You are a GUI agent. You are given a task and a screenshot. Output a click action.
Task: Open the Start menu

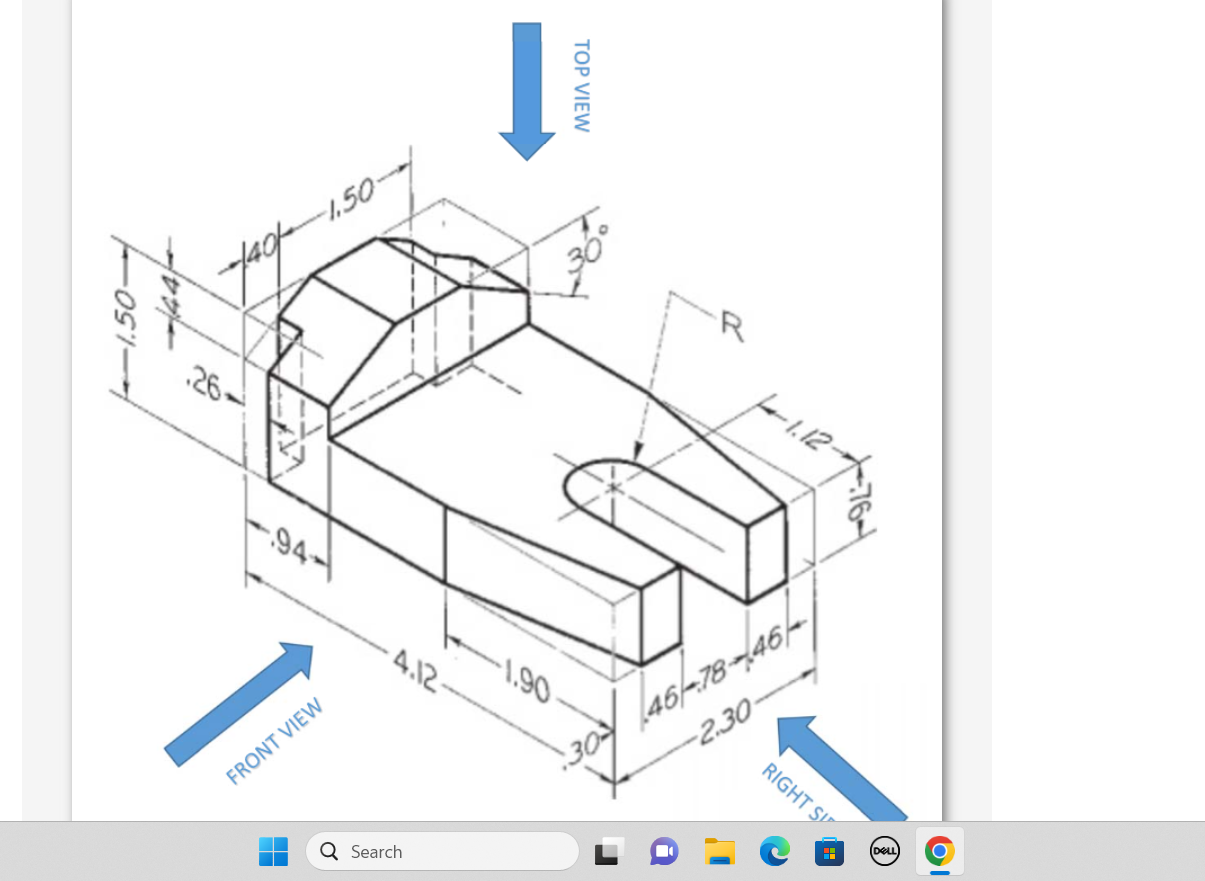click(272, 851)
